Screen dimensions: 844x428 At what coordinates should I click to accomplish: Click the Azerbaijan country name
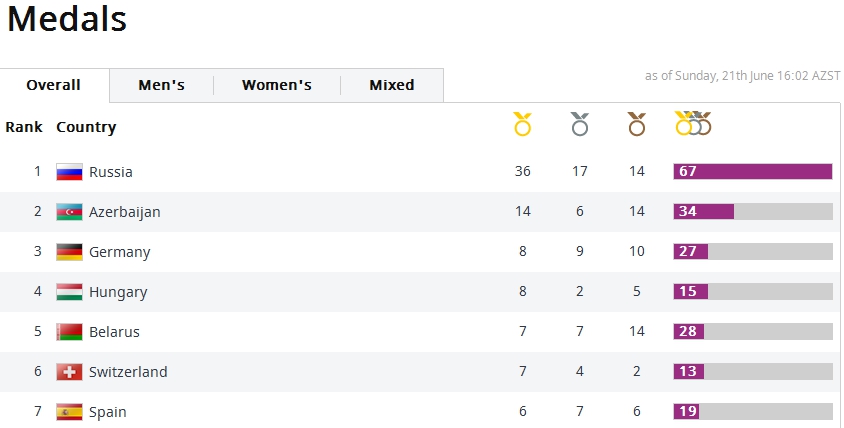pos(124,212)
